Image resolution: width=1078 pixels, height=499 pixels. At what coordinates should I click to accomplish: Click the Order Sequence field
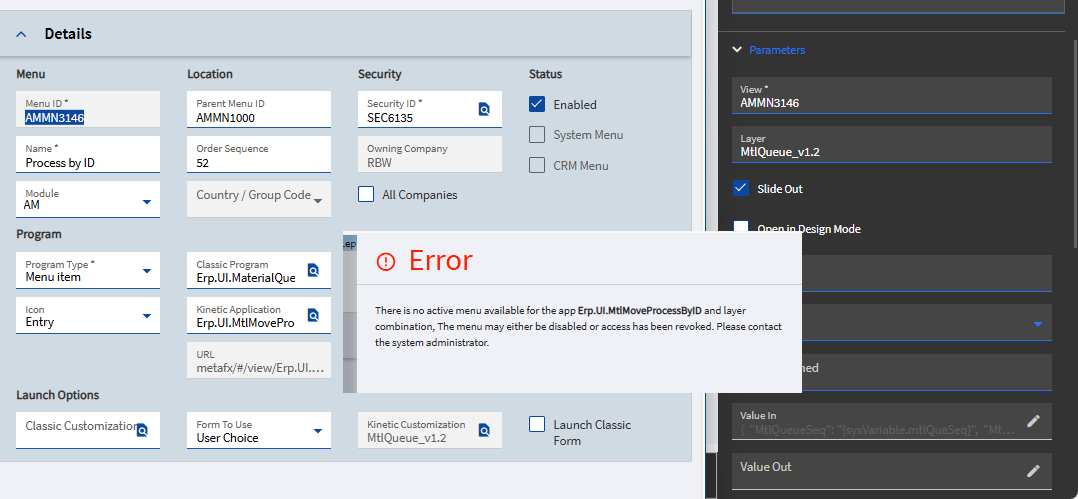[x=258, y=155]
